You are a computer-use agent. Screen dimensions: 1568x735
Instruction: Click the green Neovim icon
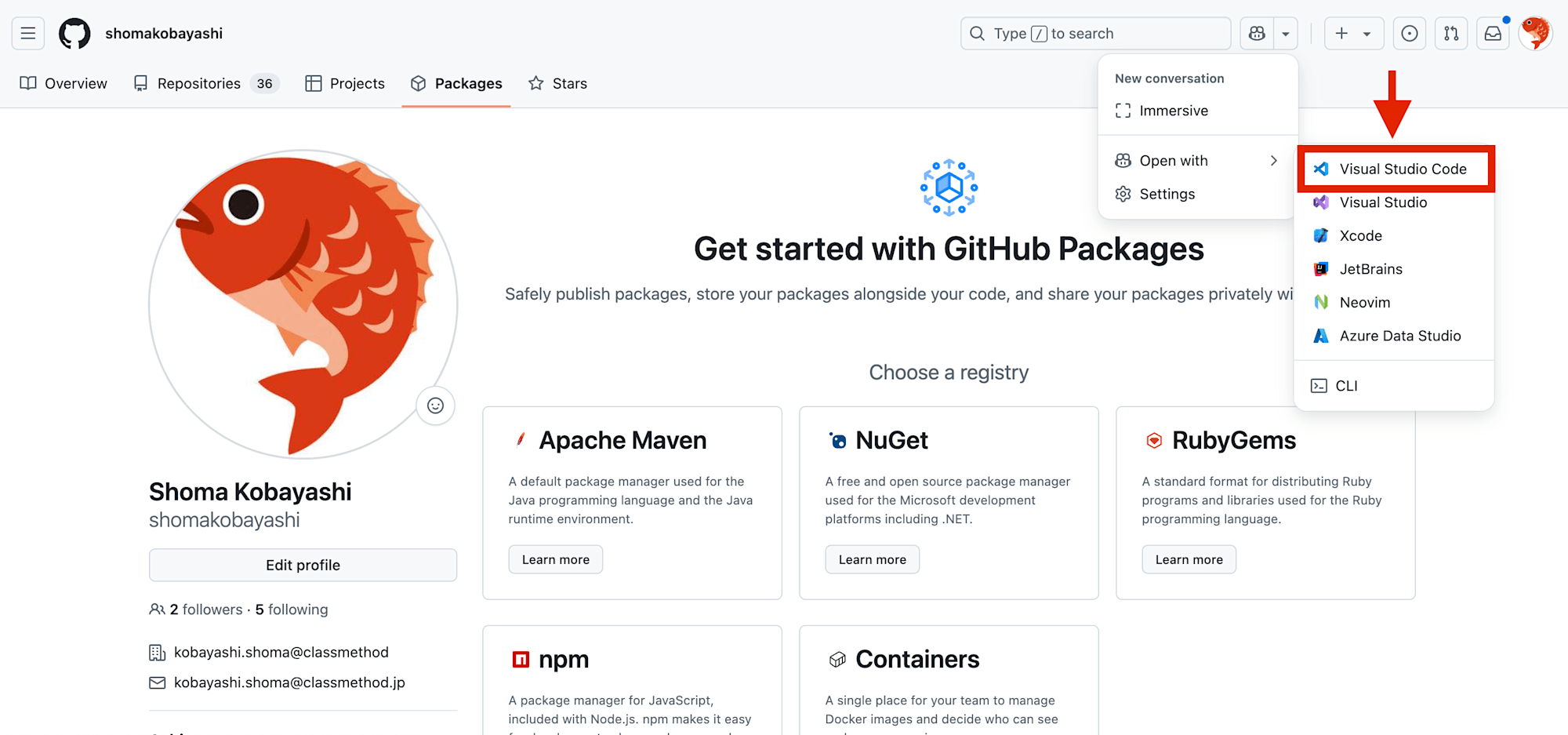pos(1321,302)
